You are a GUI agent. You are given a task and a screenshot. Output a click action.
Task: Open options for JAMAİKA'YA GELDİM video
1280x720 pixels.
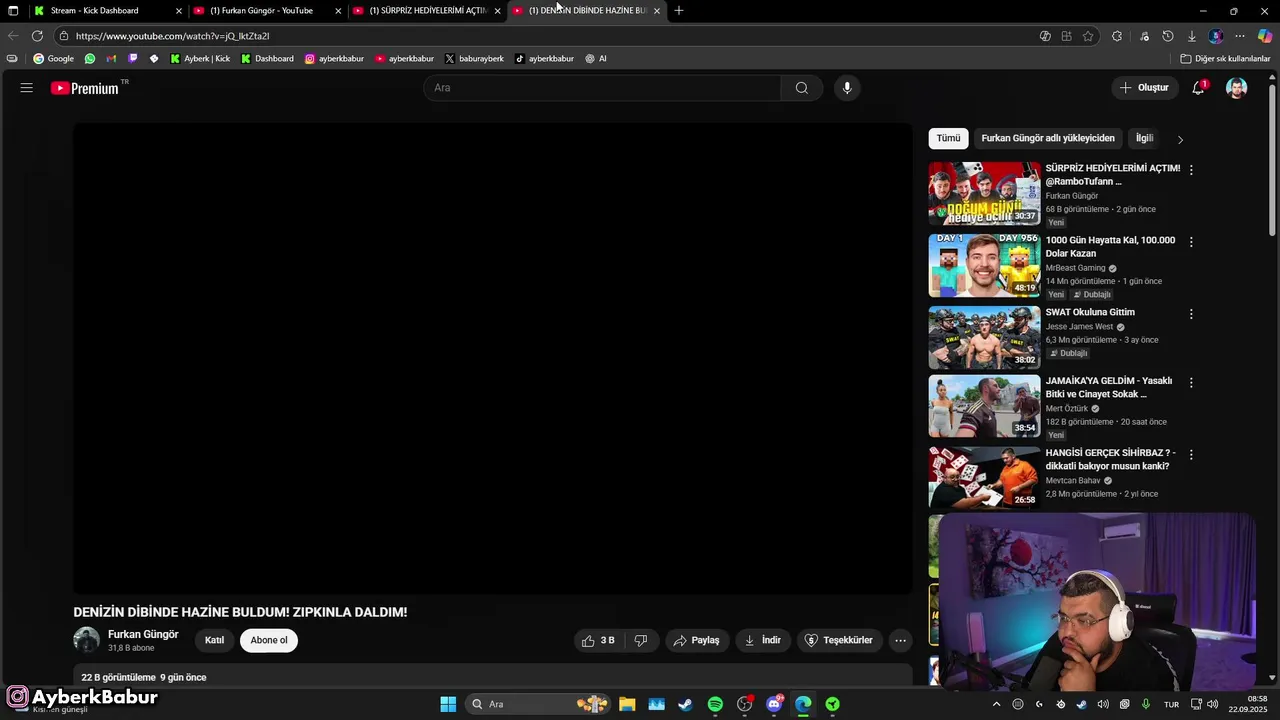click(x=1191, y=383)
